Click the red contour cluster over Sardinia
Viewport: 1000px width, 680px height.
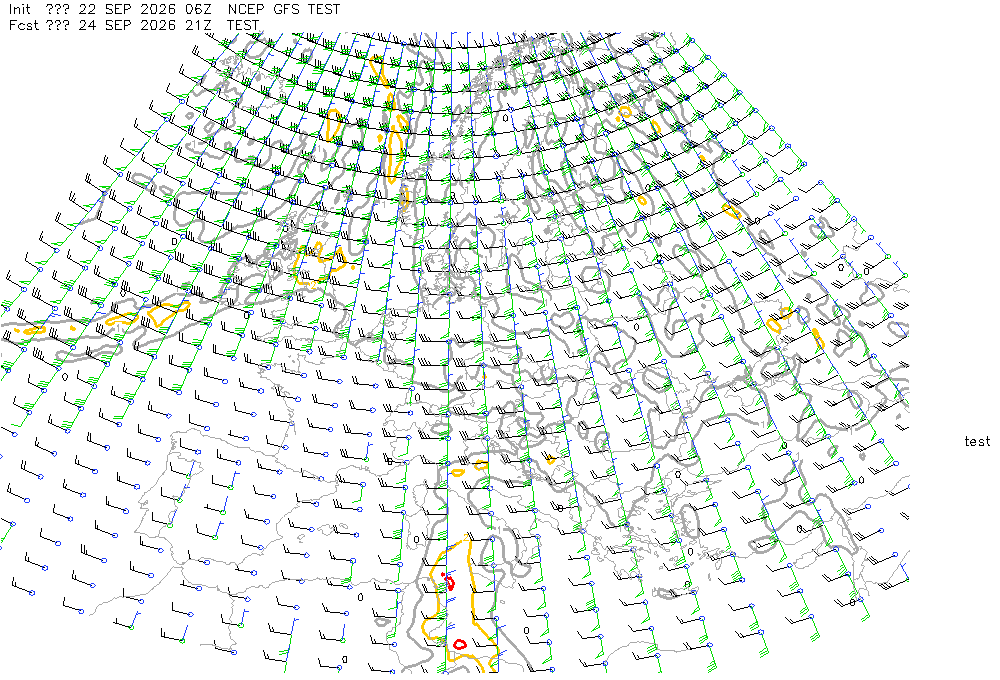[x=449, y=582]
